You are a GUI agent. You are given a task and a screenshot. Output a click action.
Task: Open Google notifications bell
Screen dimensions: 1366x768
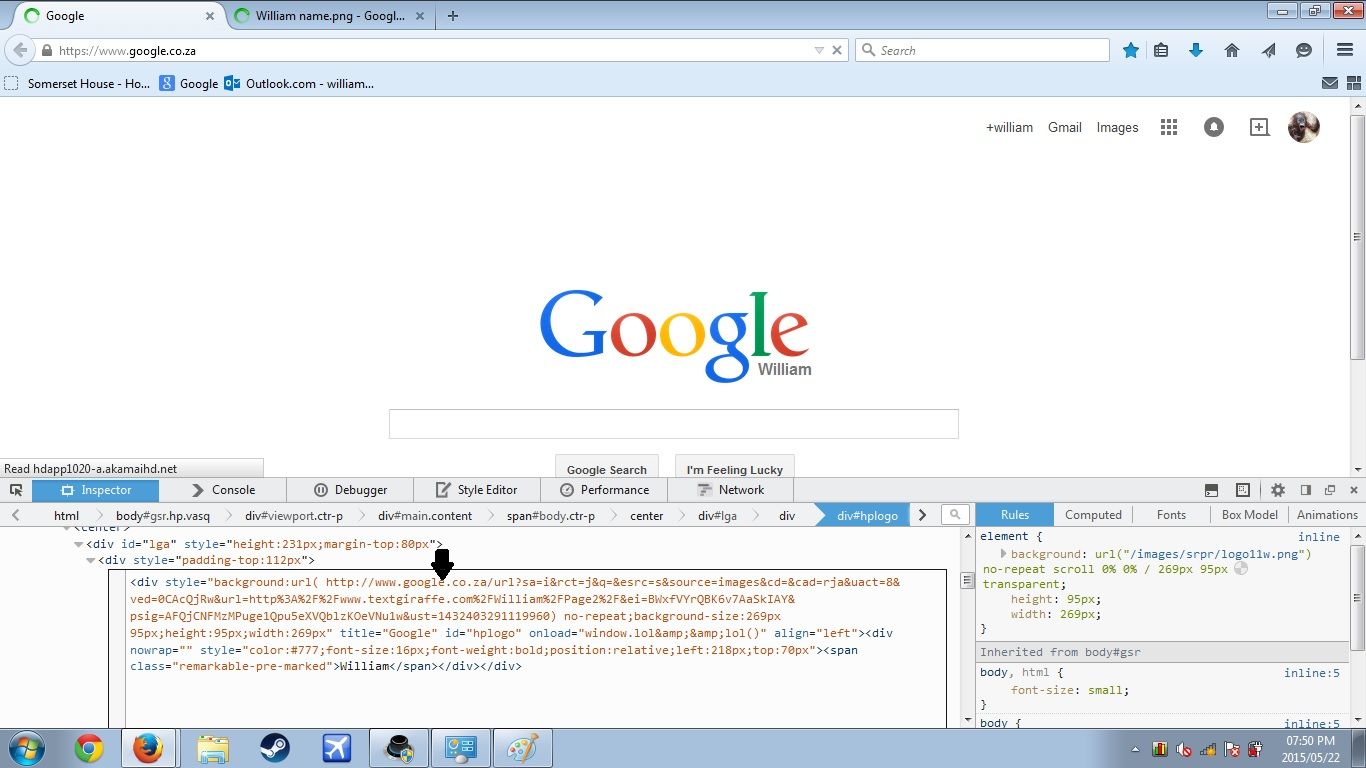pos(1214,127)
